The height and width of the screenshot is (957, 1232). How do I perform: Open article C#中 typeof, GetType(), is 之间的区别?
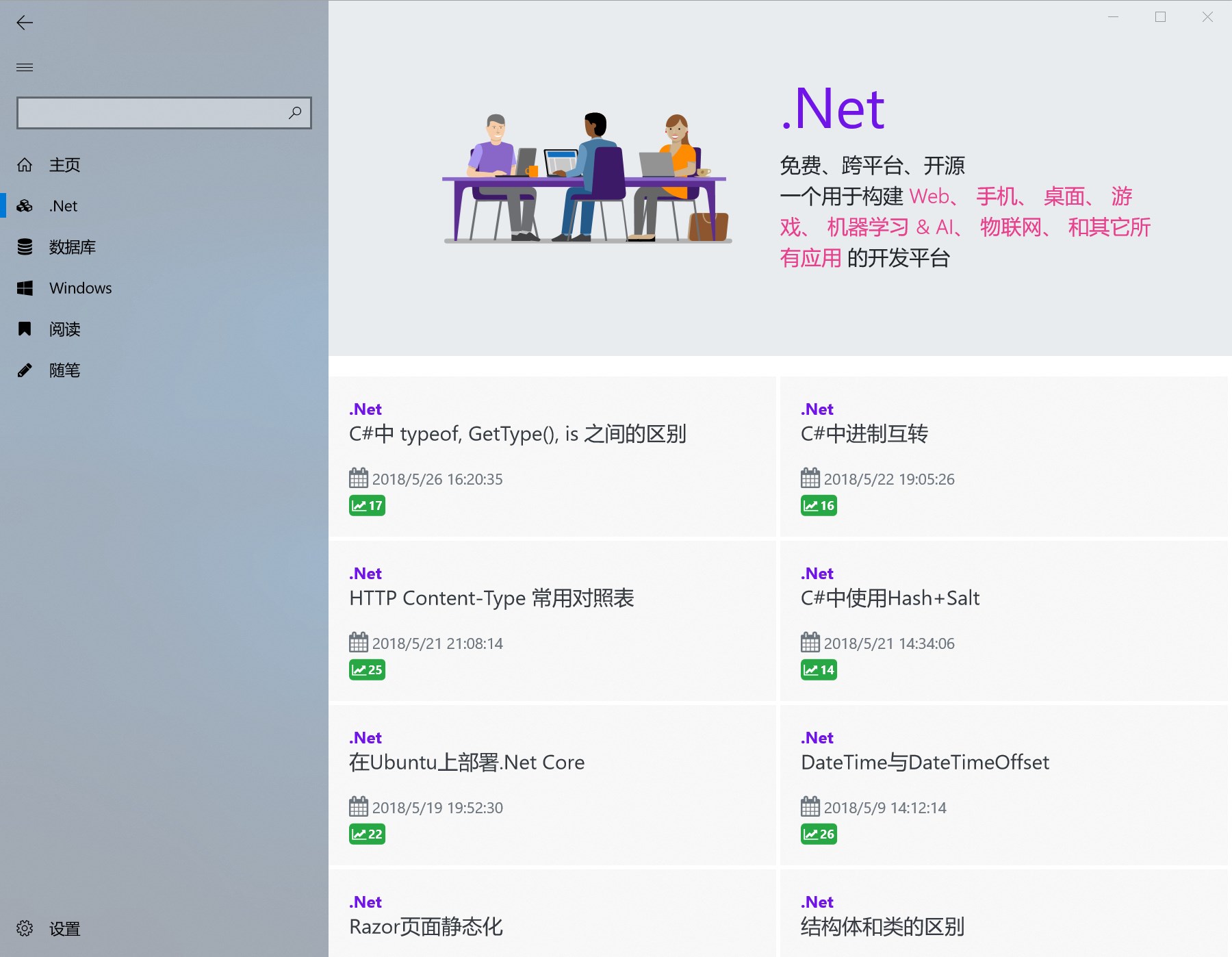(x=517, y=434)
